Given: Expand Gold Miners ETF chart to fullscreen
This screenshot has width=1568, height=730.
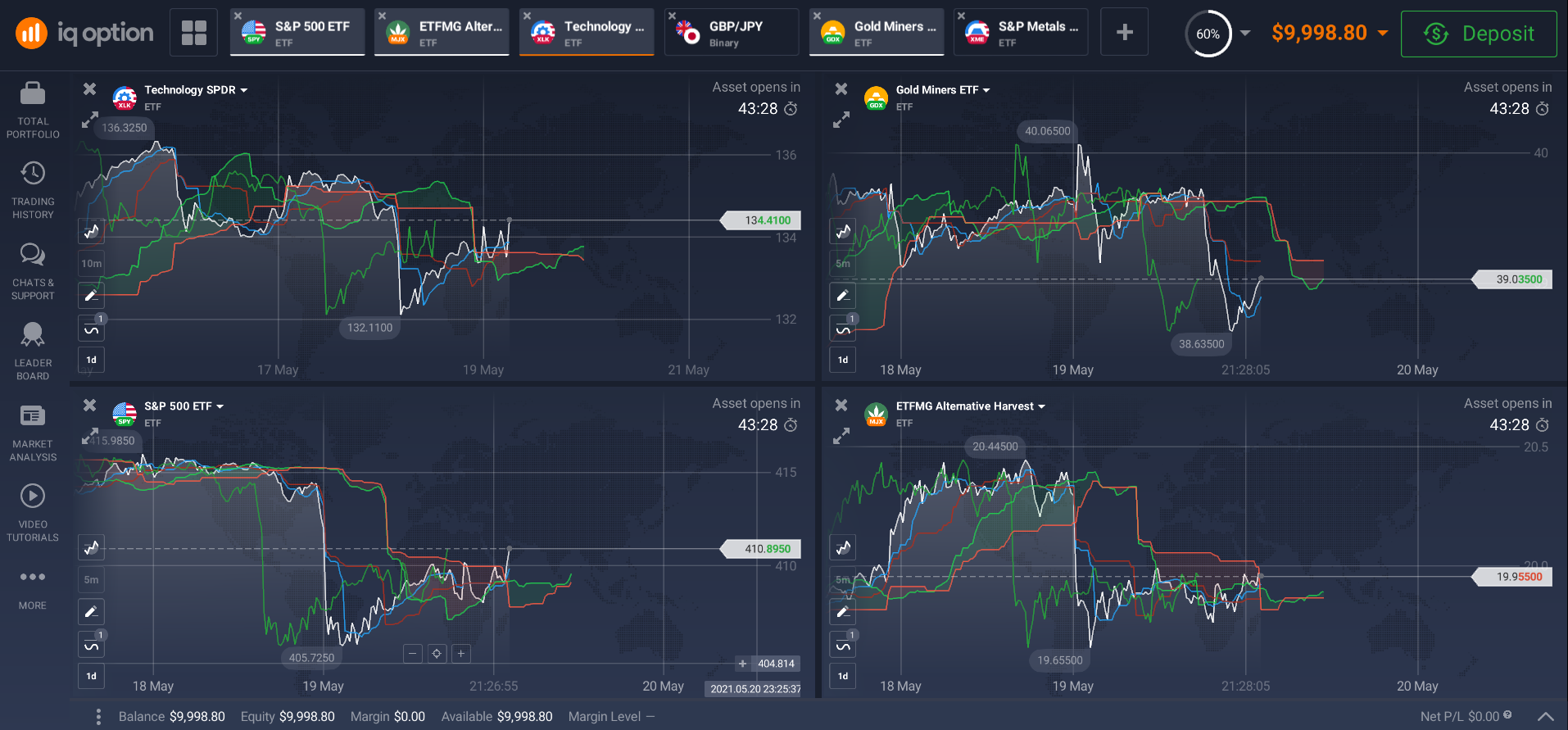Looking at the screenshot, I should [x=841, y=120].
